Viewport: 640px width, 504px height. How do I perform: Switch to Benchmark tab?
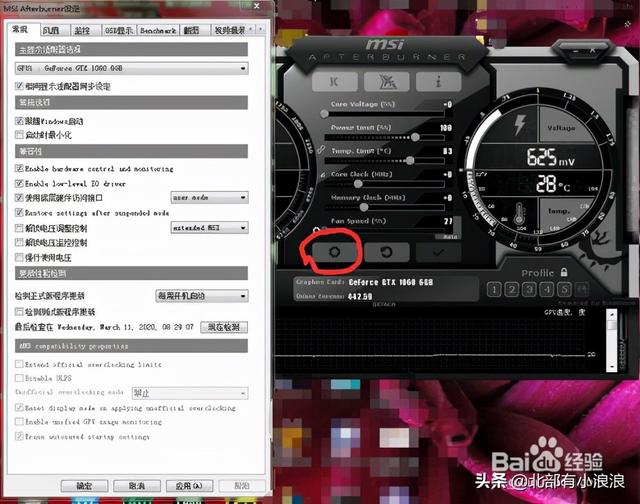pyautogui.click(x=158, y=30)
